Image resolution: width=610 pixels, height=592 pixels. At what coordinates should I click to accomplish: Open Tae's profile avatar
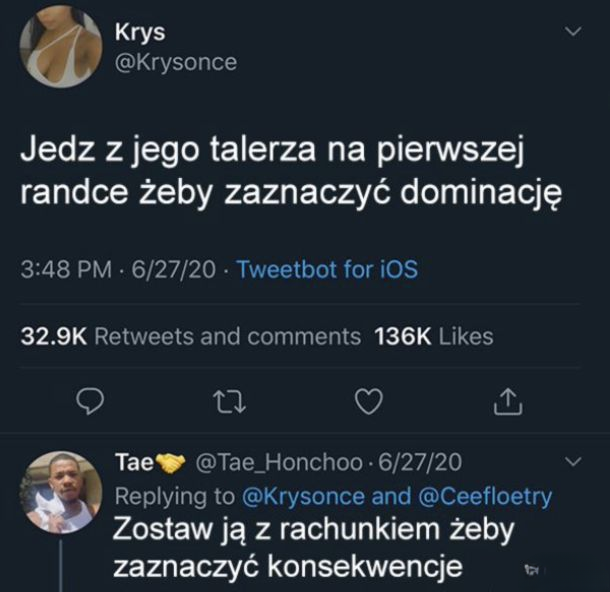click(x=60, y=492)
